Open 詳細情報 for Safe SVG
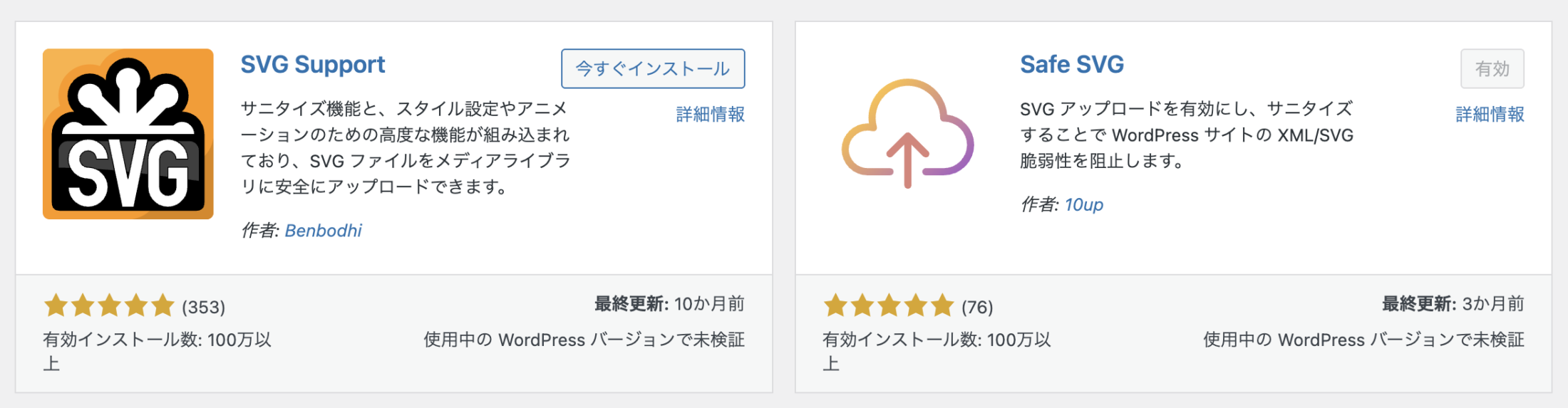 tap(1490, 114)
